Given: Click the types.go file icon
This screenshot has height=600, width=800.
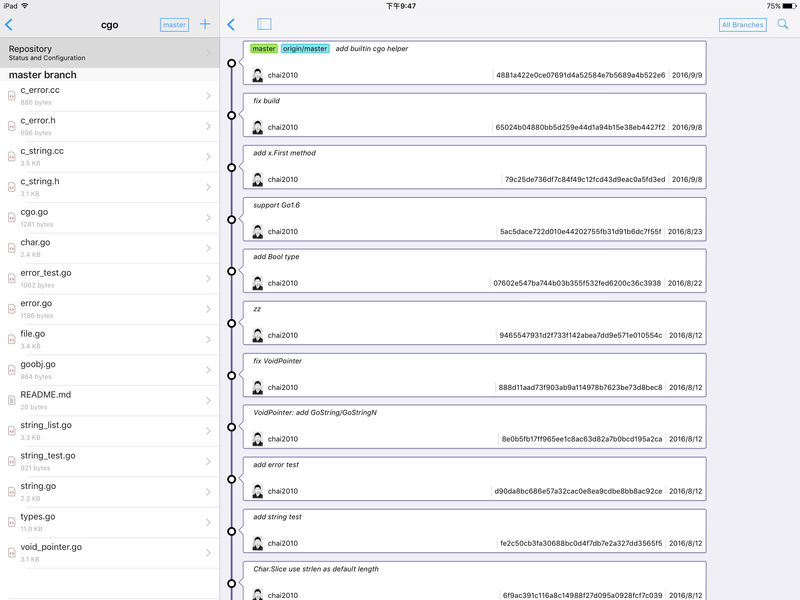Looking at the screenshot, I should coord(11,522).
